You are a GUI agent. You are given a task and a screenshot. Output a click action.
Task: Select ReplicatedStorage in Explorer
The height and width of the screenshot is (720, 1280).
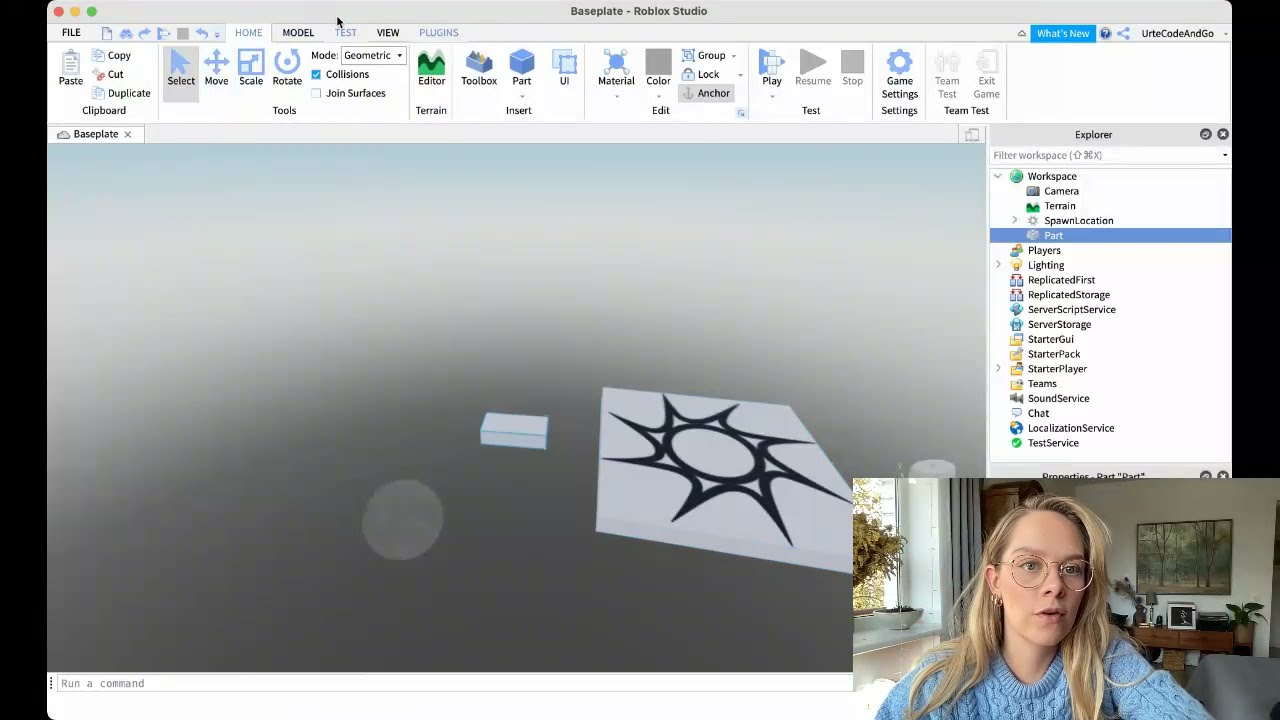tap(1068, 295)
